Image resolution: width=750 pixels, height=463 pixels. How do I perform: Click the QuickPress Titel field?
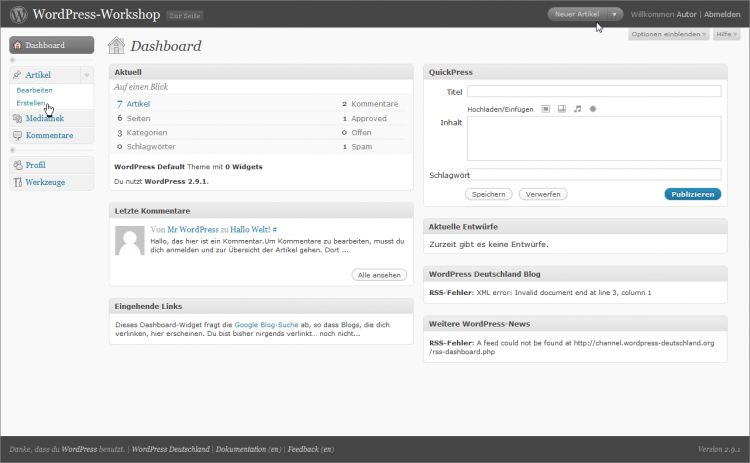coord(594,91)
